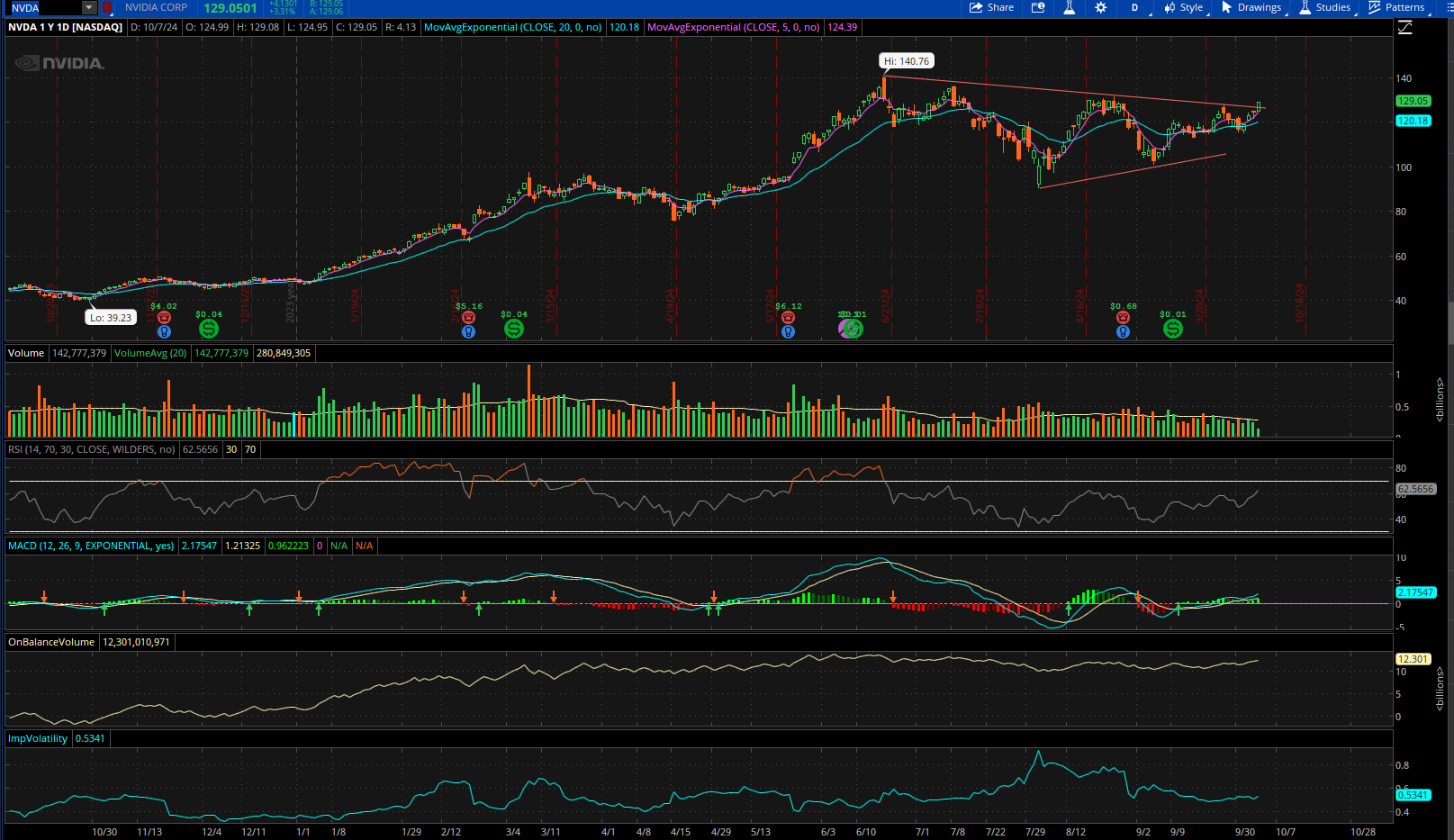Click the 0.5341 implied volatility axis tag
This screenshot has height=840, width=1454.
(1413, 795)
